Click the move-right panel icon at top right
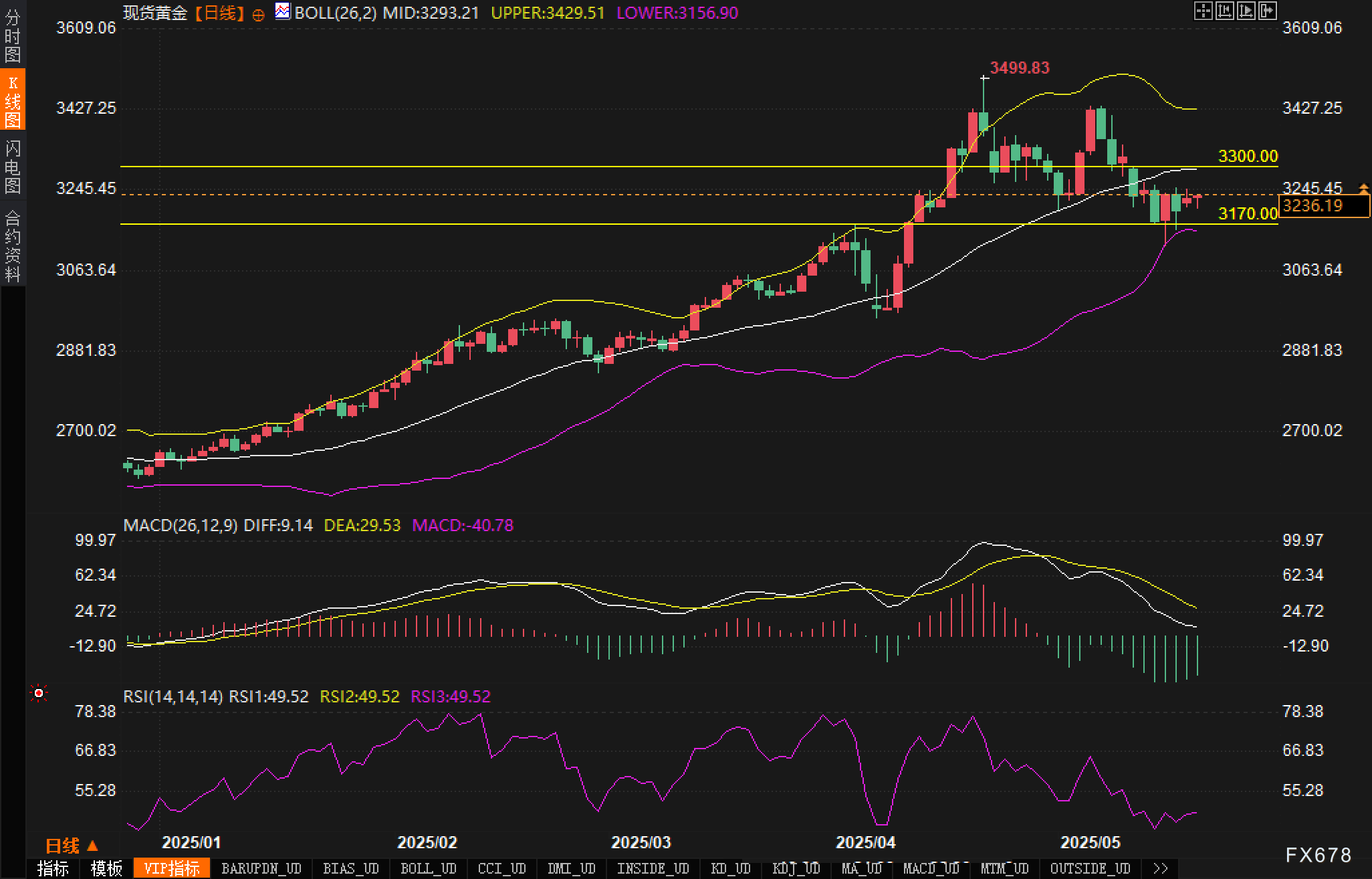Screen dimensions: 1372x879 click(1268, 11)
